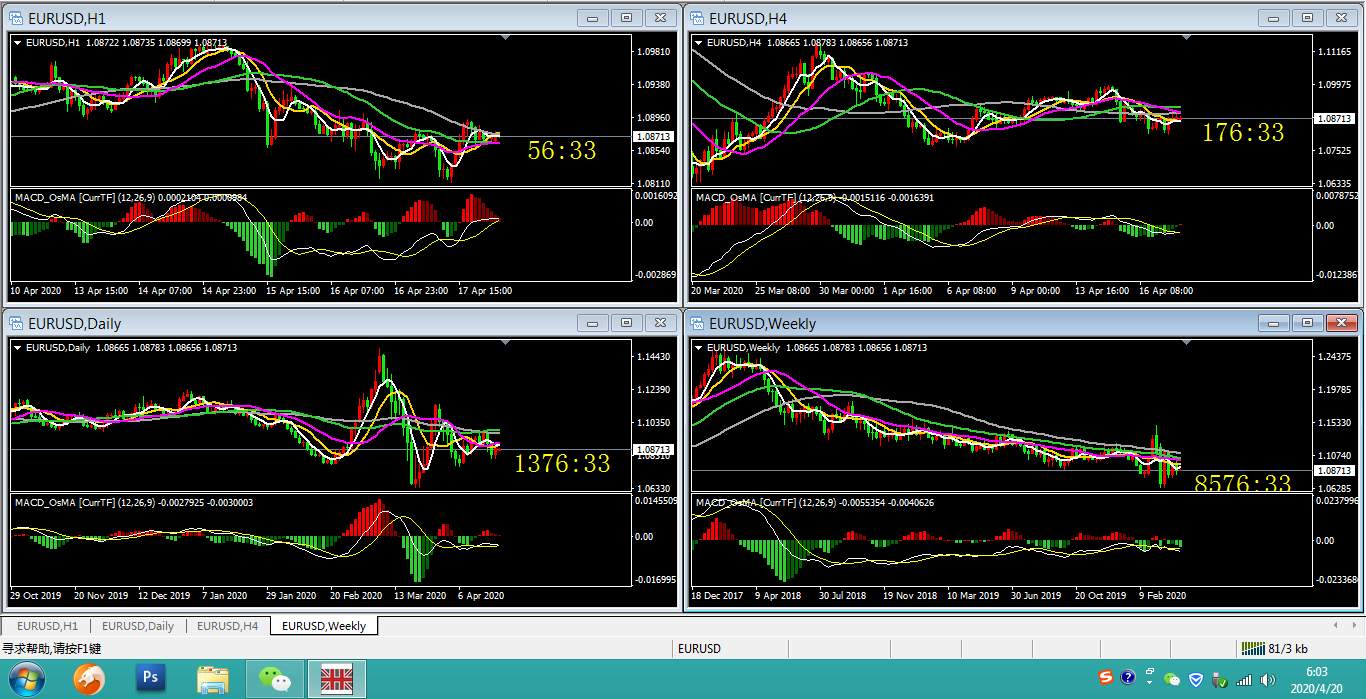Image resolution: width=1366 pixels, height=699 pixels.
Task: Minimize the EURUSD,H1 chart window
Action: [593, 17]
